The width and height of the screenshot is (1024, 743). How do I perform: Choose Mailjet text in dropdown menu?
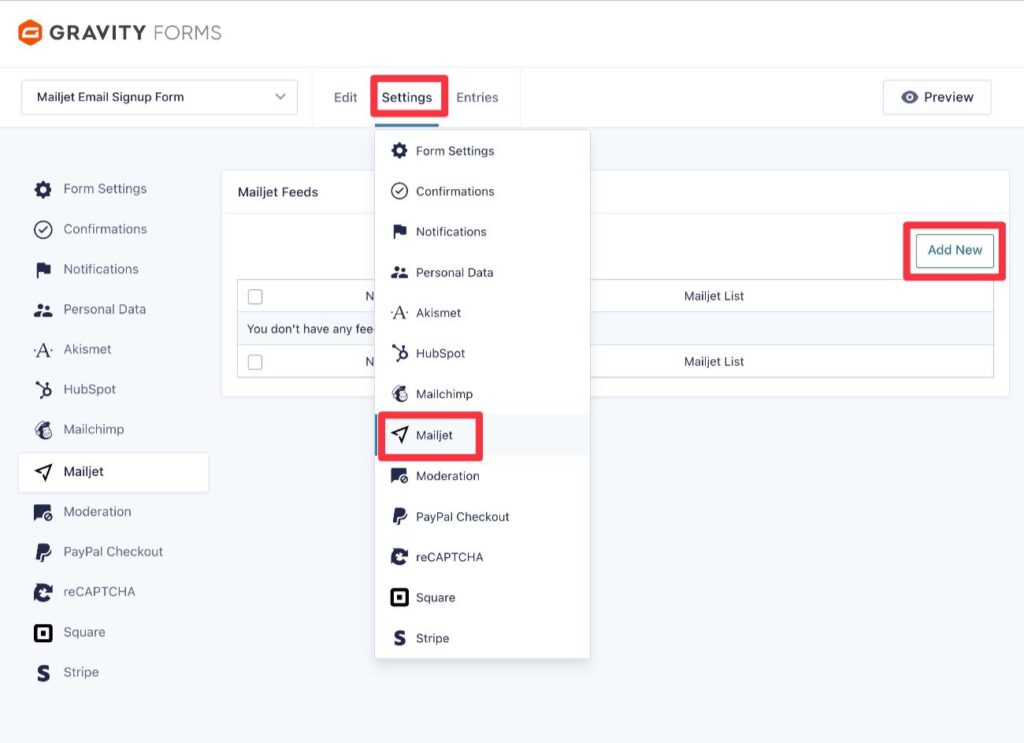tap(434, 435)
